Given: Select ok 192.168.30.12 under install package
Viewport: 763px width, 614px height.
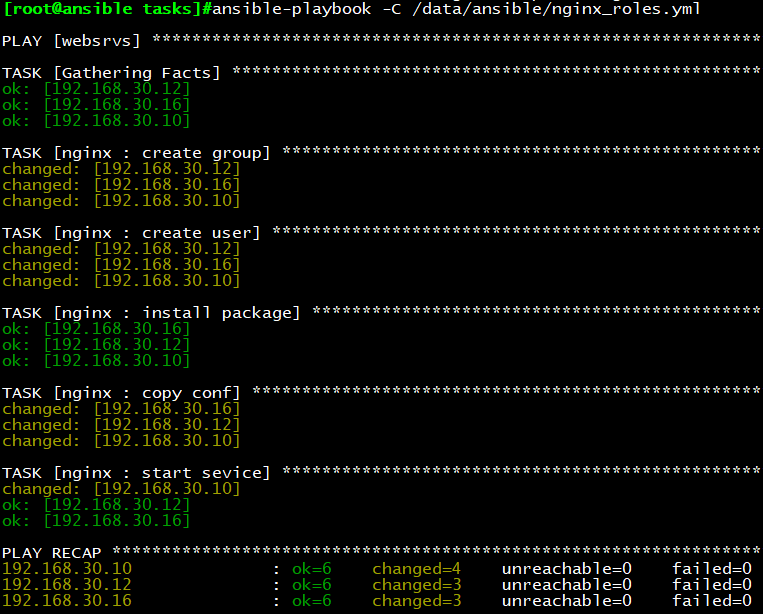Looking at the screenshot, I should pyautogui.click(x=96, y=345).
